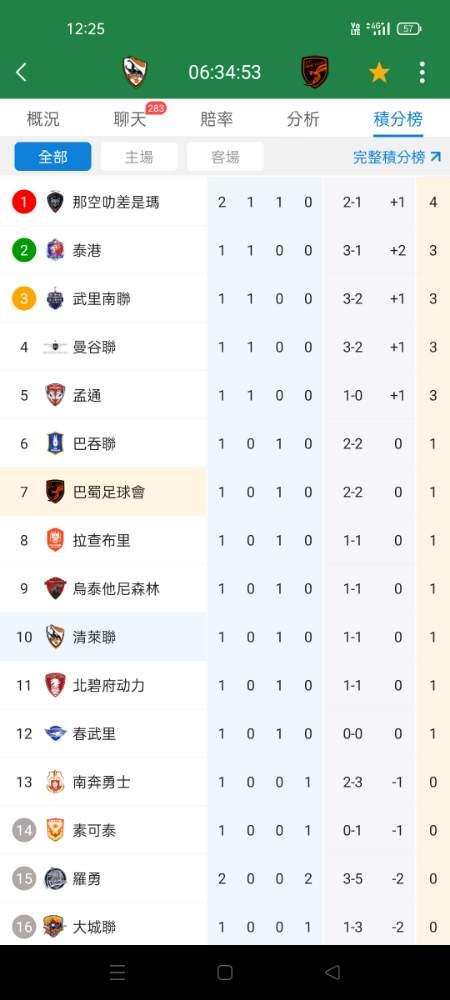Tap the Android home navigation button
Viewport: 450px width, 1000px height.
(x=224, y=972)
